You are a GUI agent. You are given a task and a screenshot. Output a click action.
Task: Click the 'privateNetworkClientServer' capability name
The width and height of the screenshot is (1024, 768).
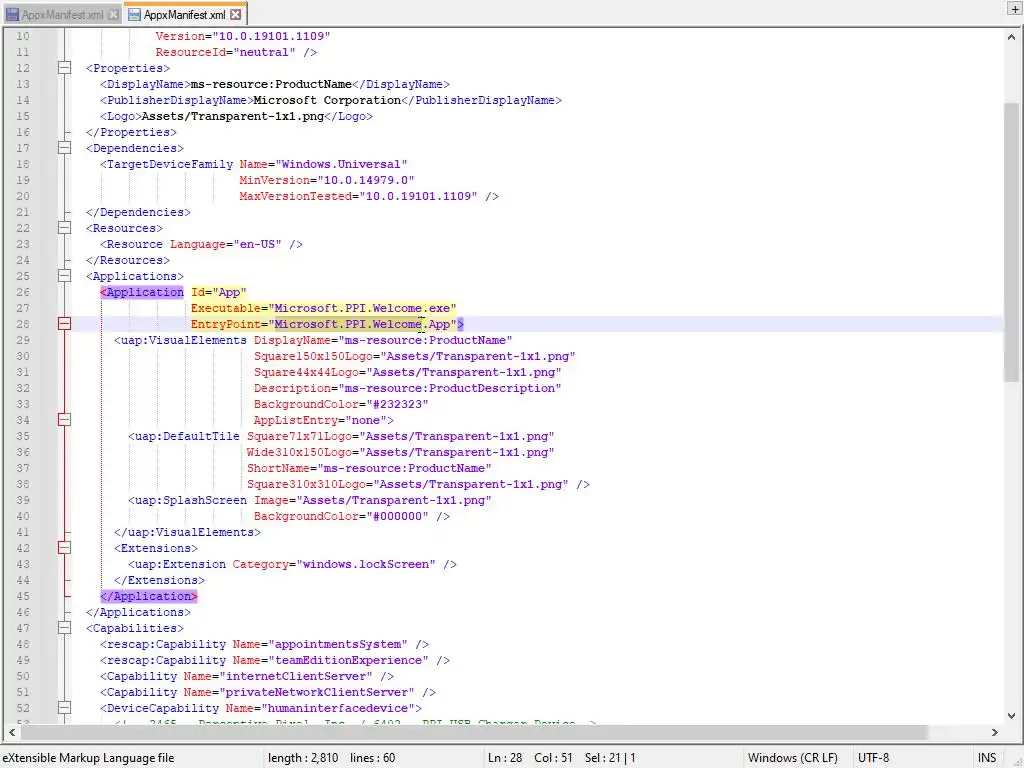pos(317,692)
